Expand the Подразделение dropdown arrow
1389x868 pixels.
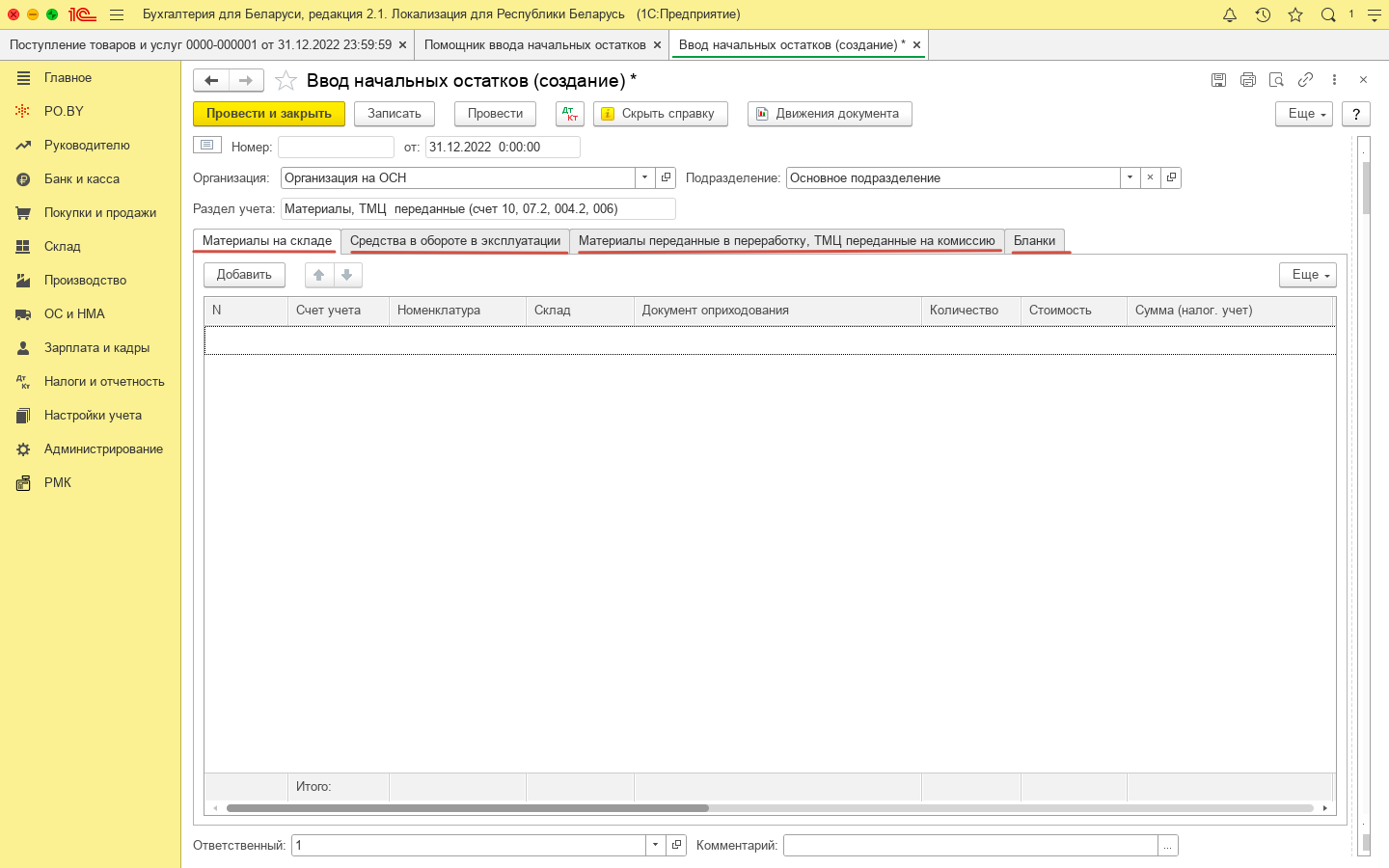point(1130,177)
